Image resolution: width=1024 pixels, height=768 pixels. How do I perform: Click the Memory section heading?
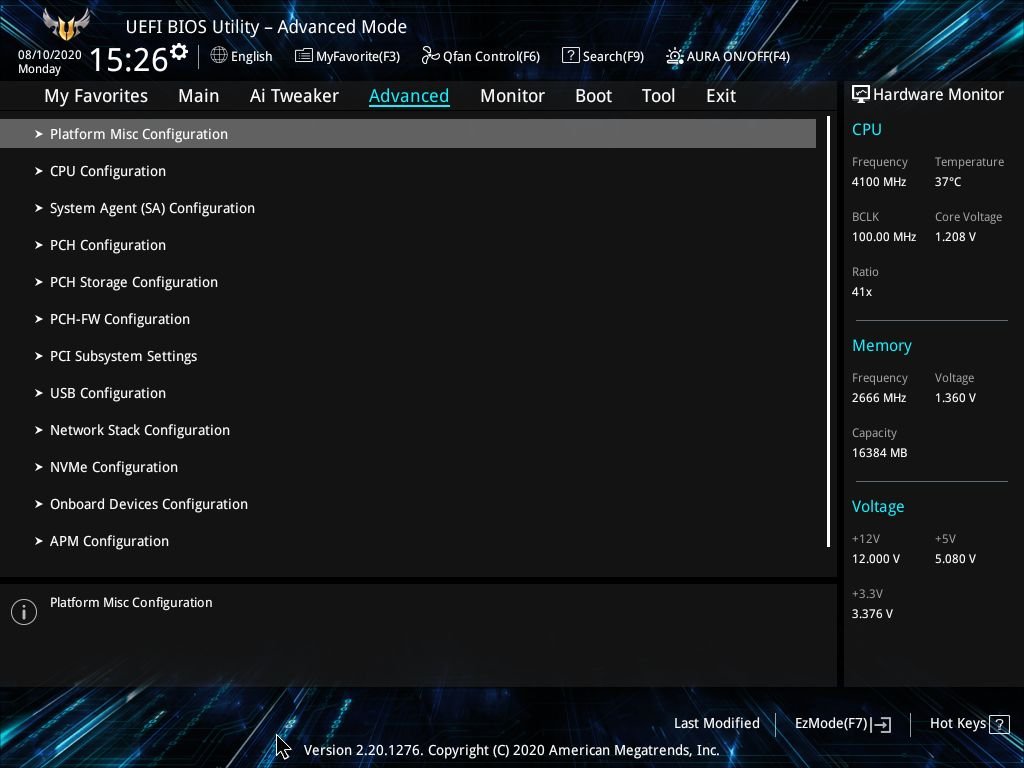coord(882,345)
